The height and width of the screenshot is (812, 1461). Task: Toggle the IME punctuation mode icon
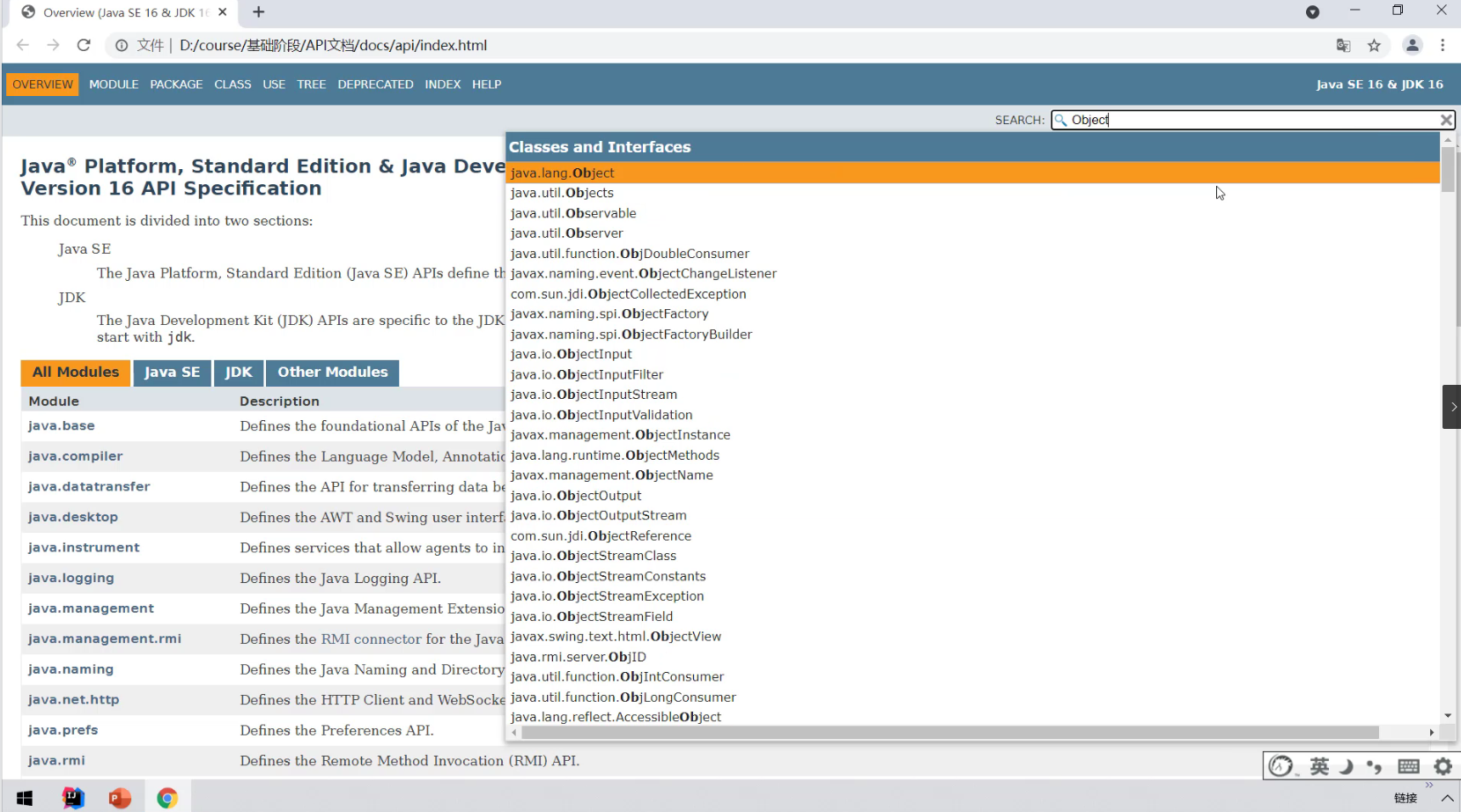tap(1374, 766)
